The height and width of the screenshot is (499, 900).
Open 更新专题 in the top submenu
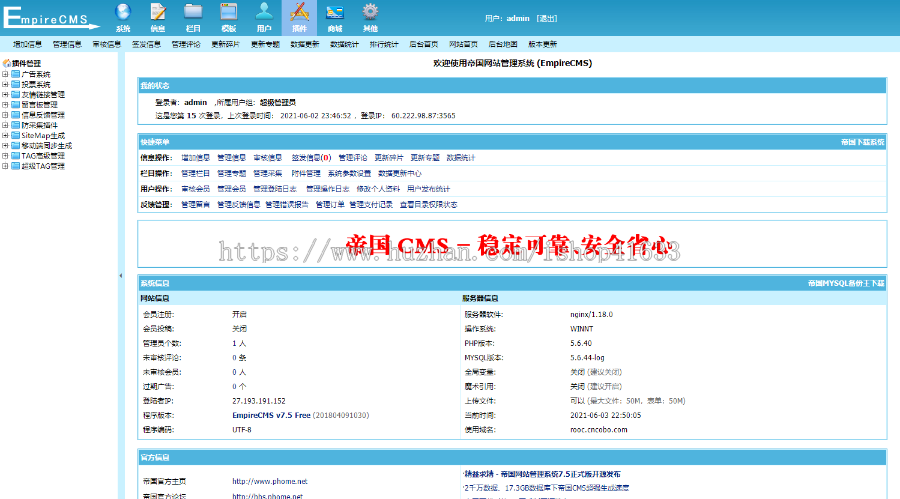coord(265,44)
